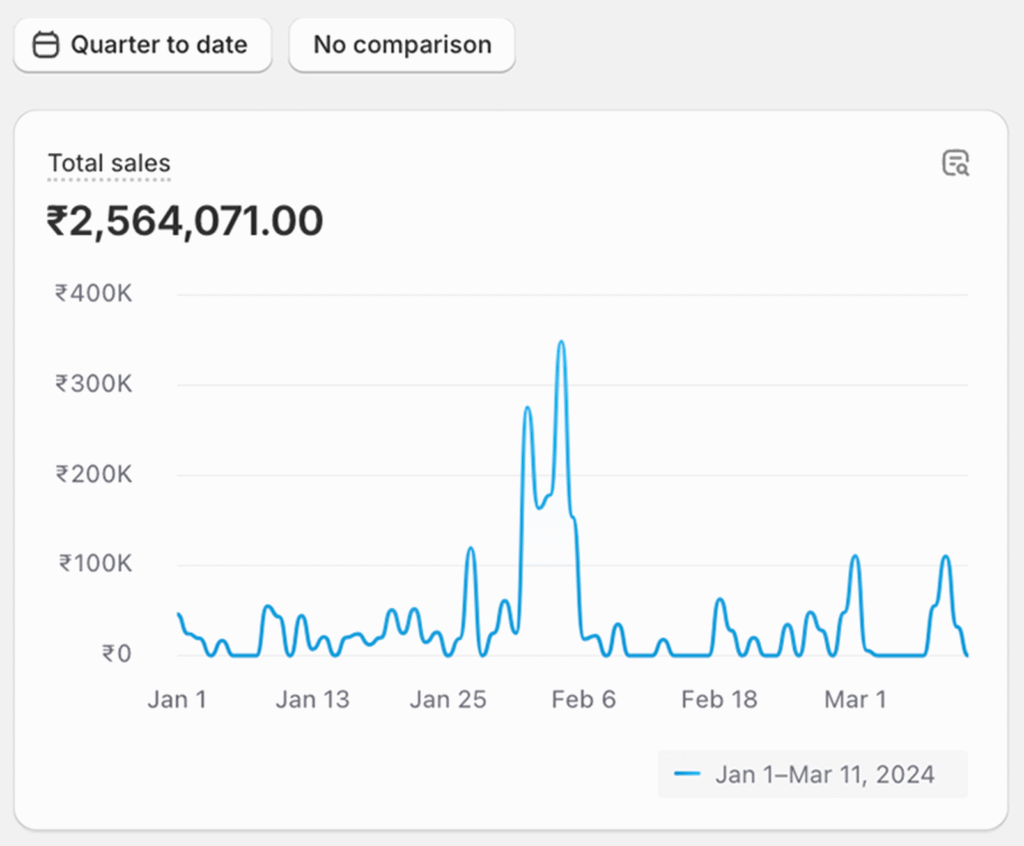Screen dimensions: 1024x846
Task: Click the calendar icon beside Quarter to date
Action: point(46,45)
